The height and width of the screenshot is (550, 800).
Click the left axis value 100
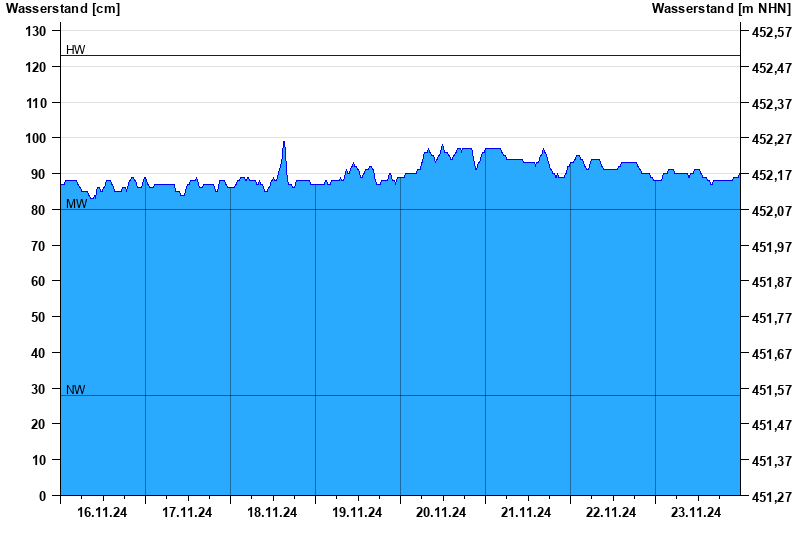point(36,138)
